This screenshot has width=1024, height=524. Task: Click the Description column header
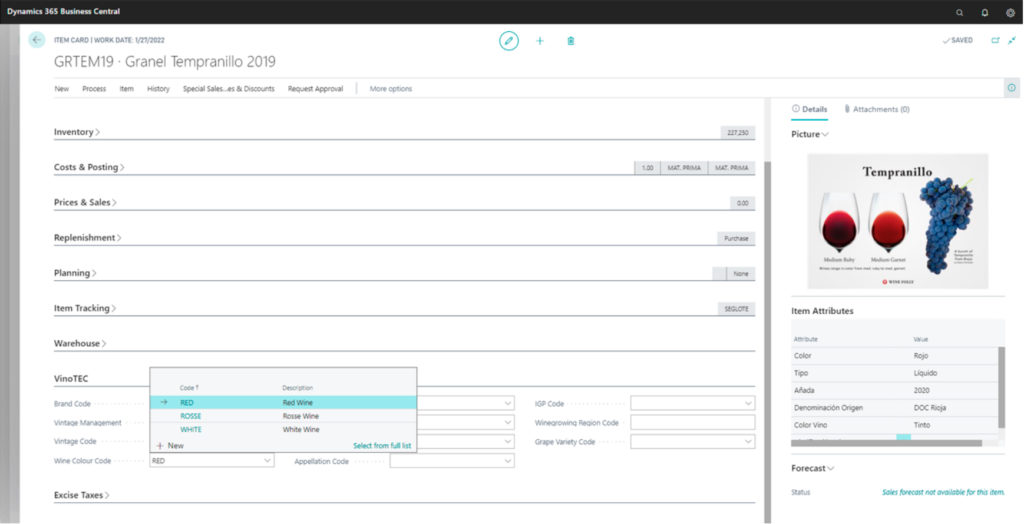(297, 388)
